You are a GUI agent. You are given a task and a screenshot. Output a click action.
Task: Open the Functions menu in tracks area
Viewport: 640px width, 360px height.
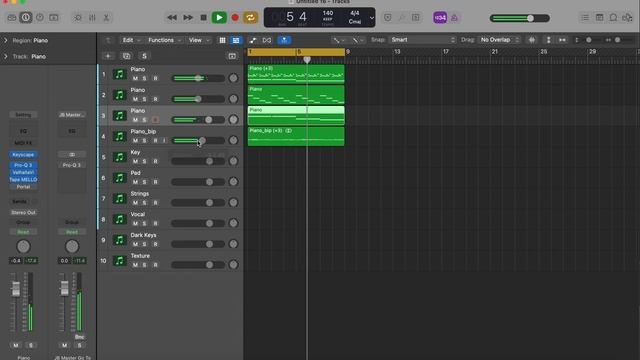164,40
